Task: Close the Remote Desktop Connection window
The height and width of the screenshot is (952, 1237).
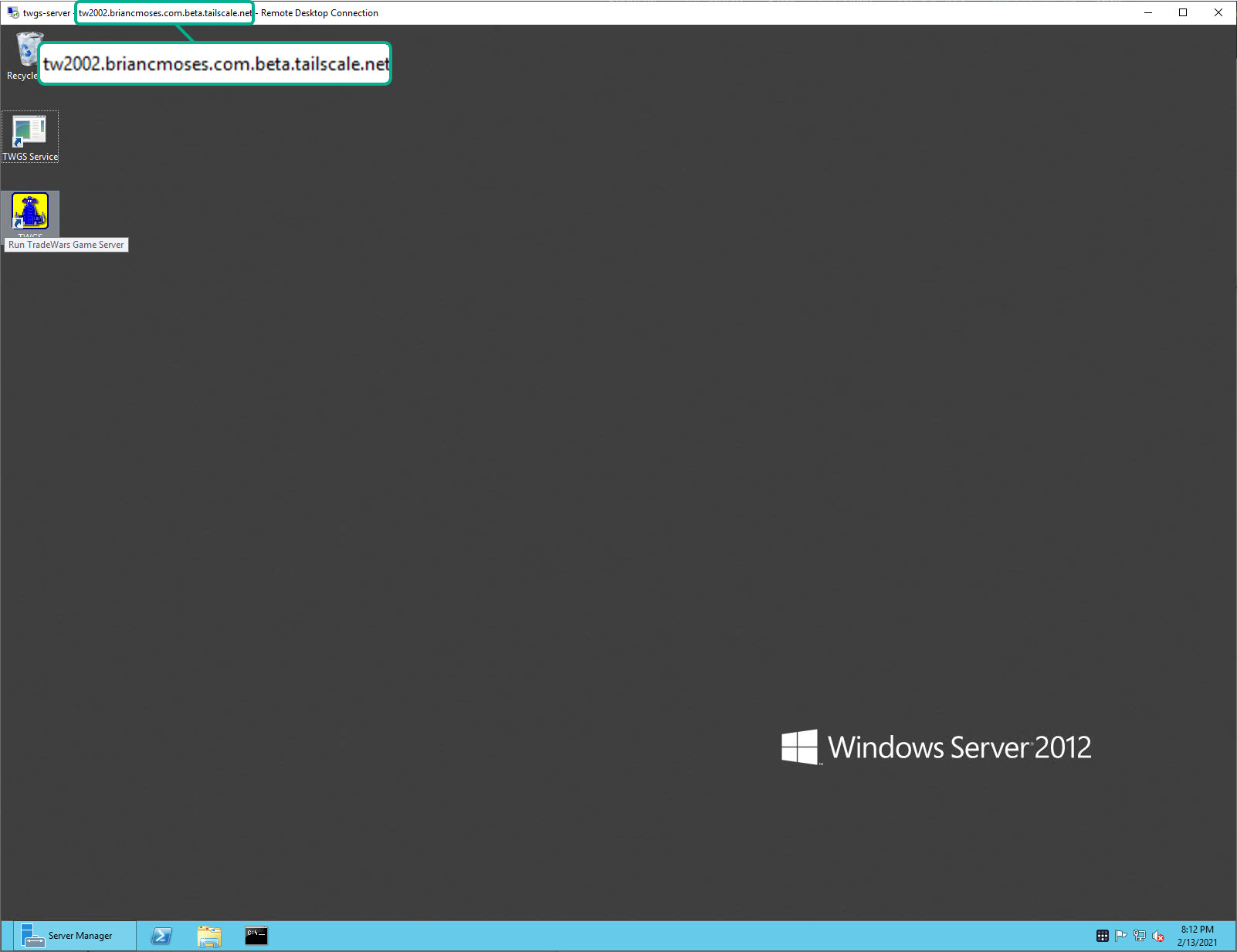Action: pos(1218,12)
